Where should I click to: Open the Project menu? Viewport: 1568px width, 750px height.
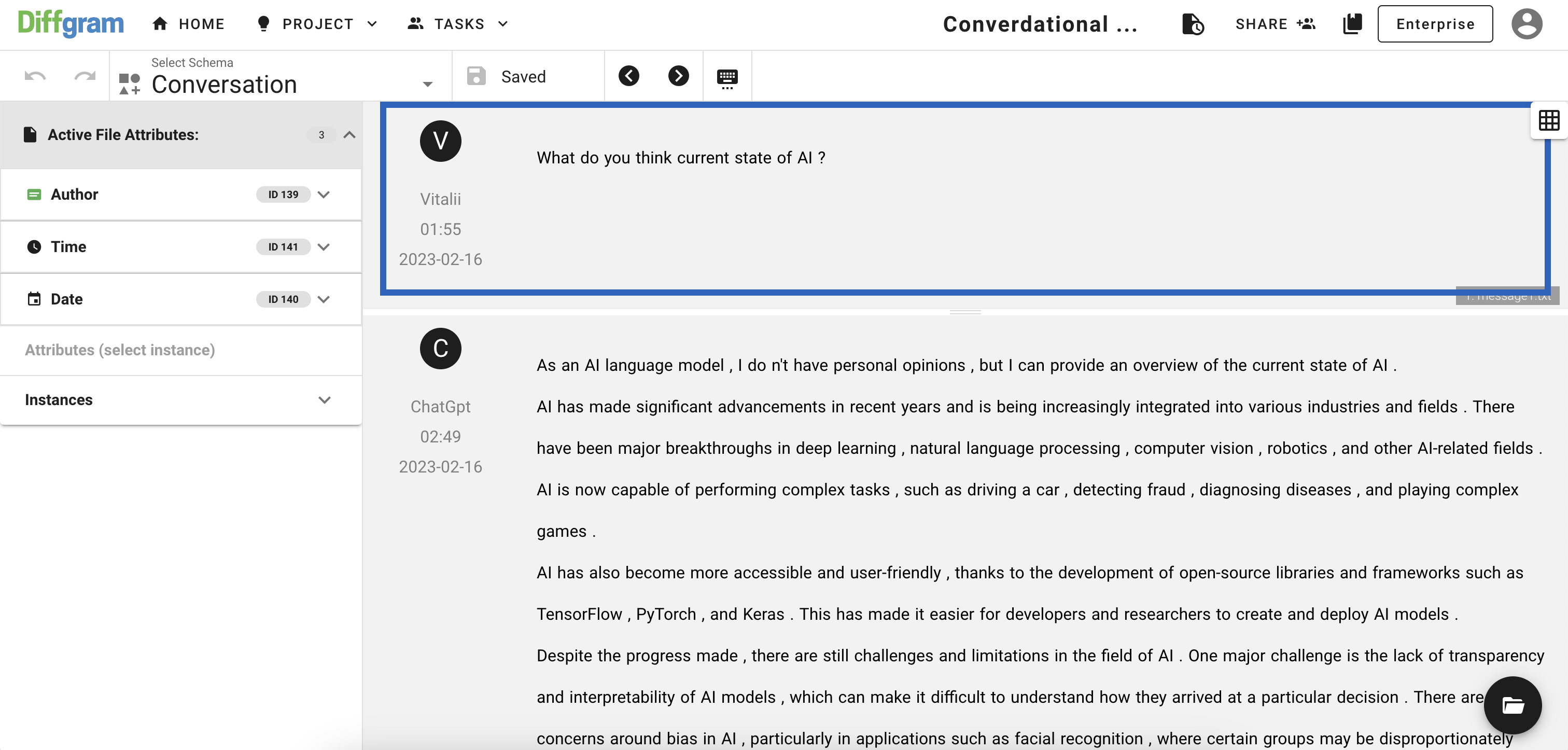coord(317,24)
